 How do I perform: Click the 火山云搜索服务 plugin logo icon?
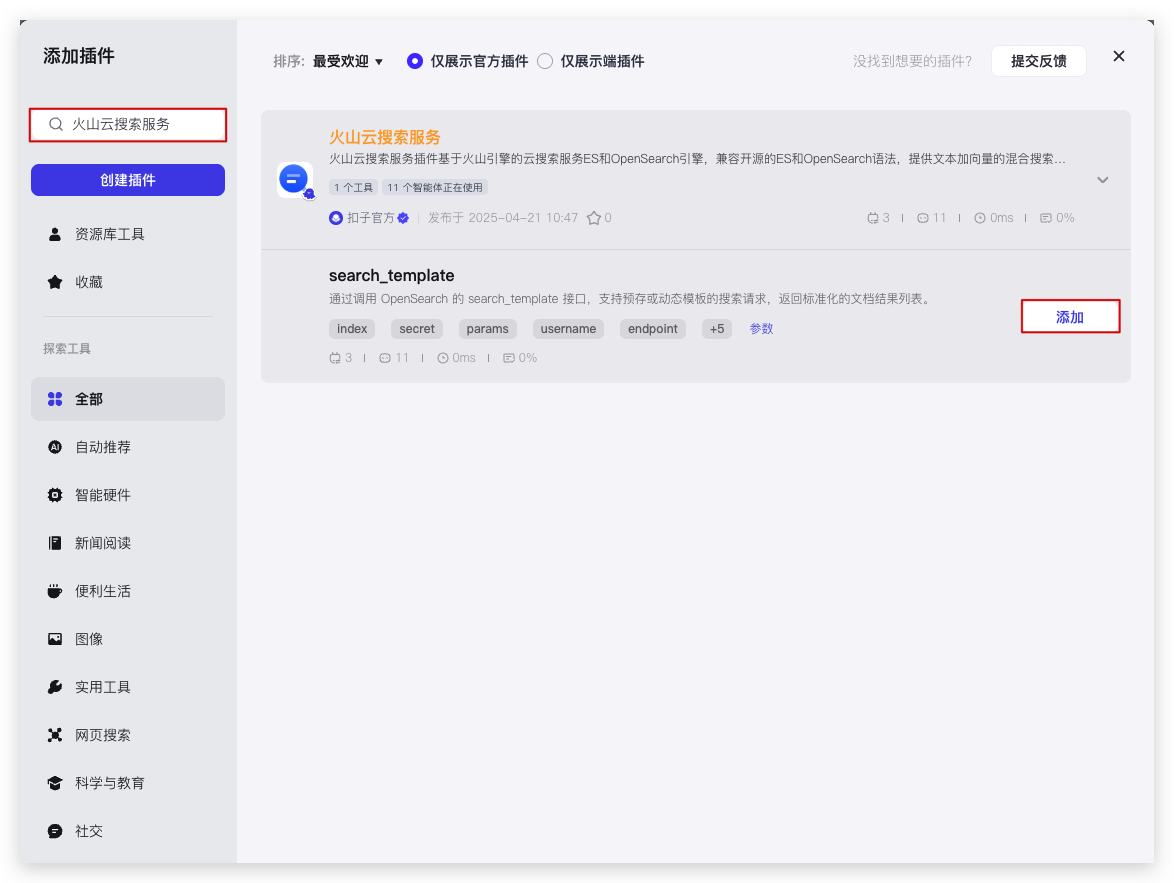coord(295,180)
